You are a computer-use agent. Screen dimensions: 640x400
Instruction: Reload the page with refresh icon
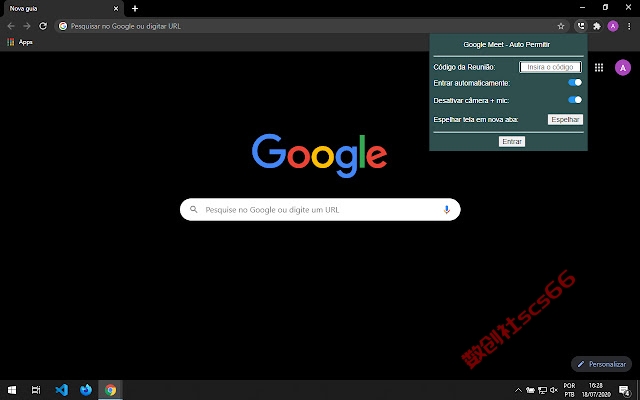(x=43, y=26)
